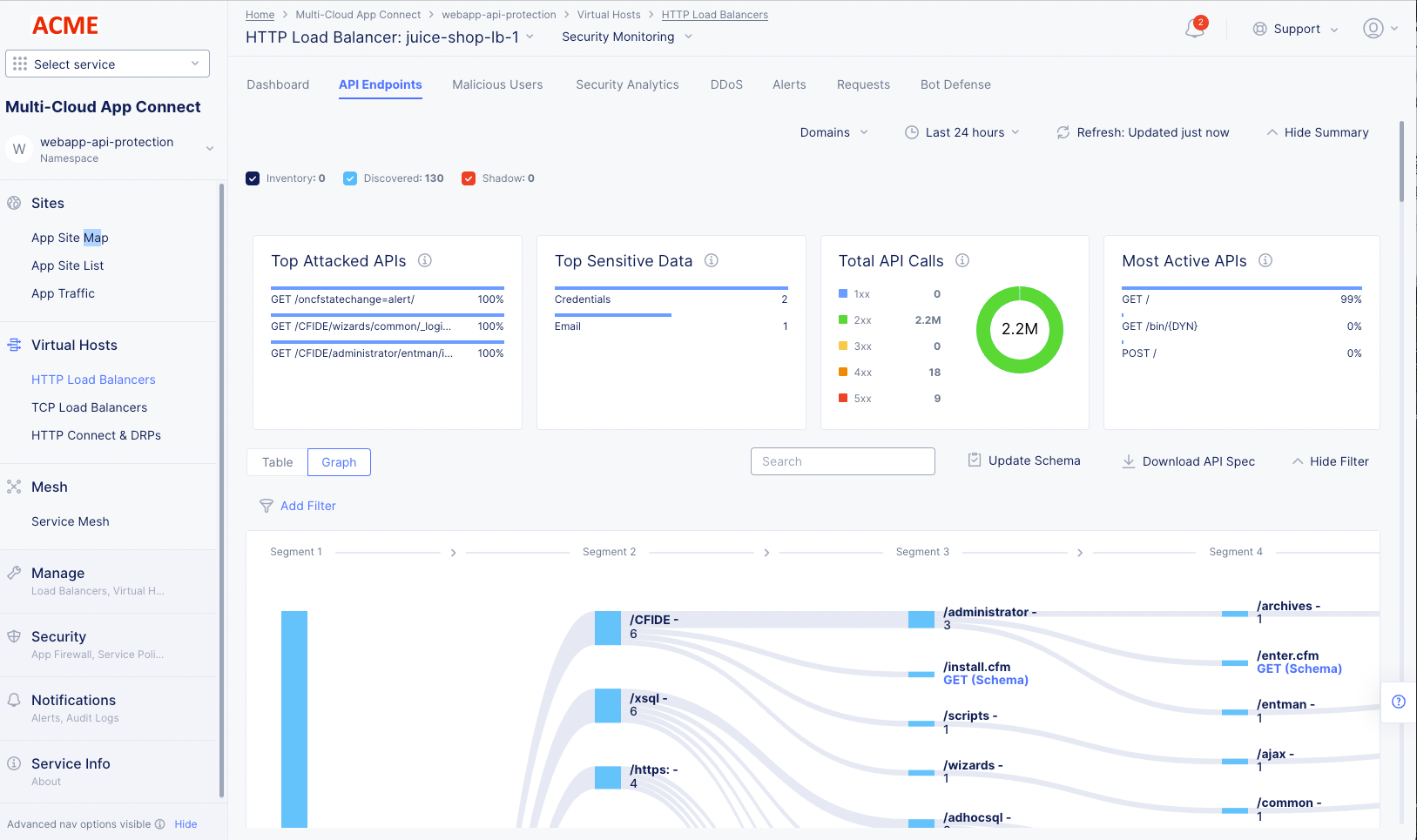Enable the Inventory checkbox
The width and height of the screenshot is (1417, 840).
tap(253, 178)
